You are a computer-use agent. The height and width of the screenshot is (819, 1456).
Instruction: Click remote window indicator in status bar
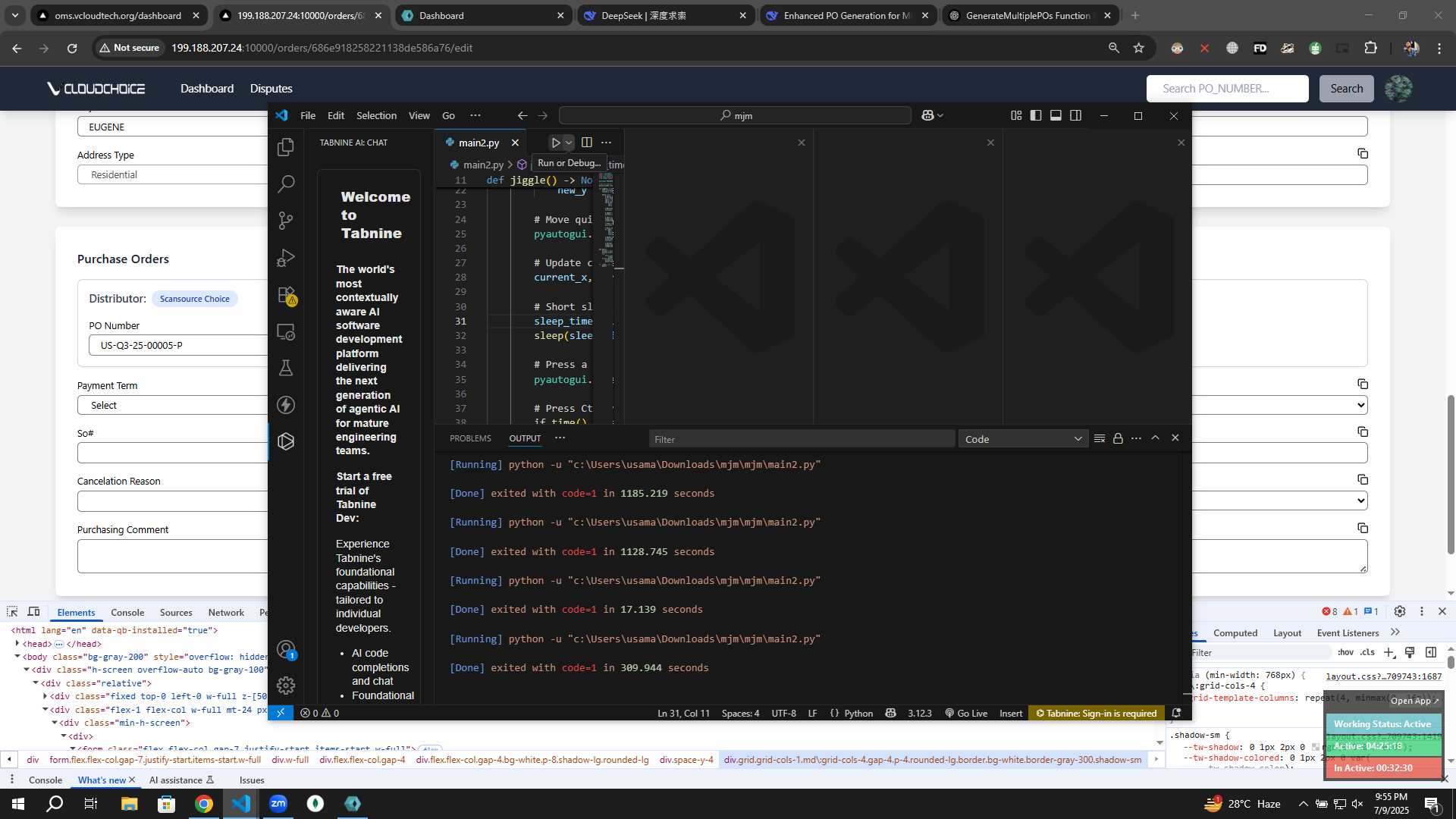pyautogui.click(x=281, y=713)
